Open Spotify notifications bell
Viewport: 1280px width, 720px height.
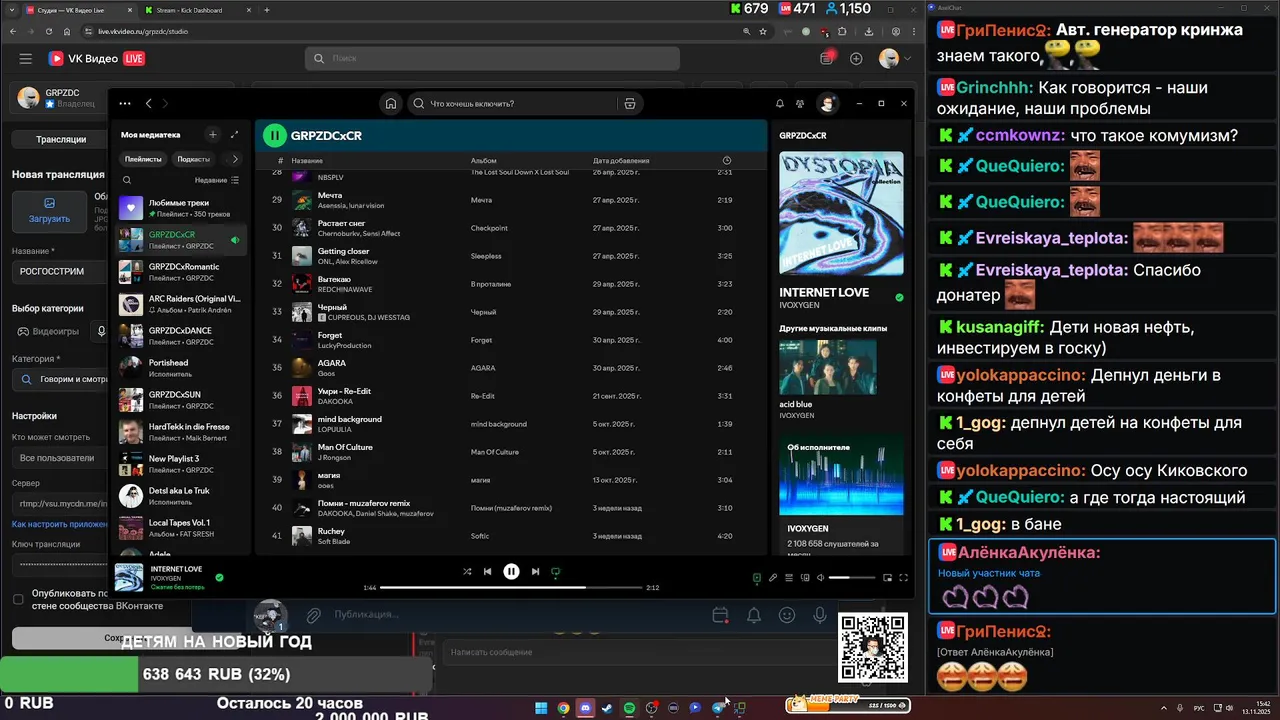(780, 103)
